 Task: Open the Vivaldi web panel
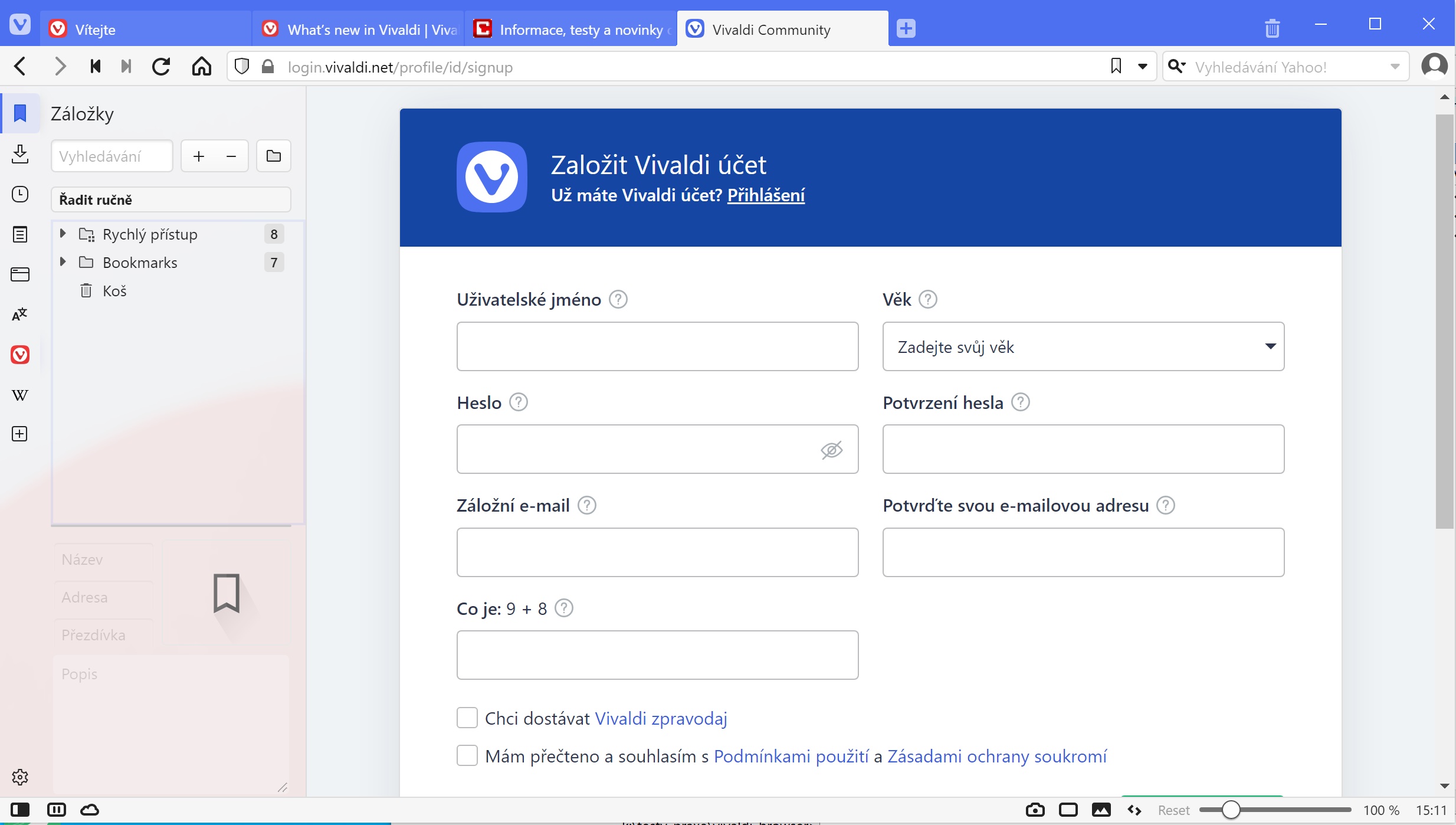pyautogui.click(x=20, y=355)
